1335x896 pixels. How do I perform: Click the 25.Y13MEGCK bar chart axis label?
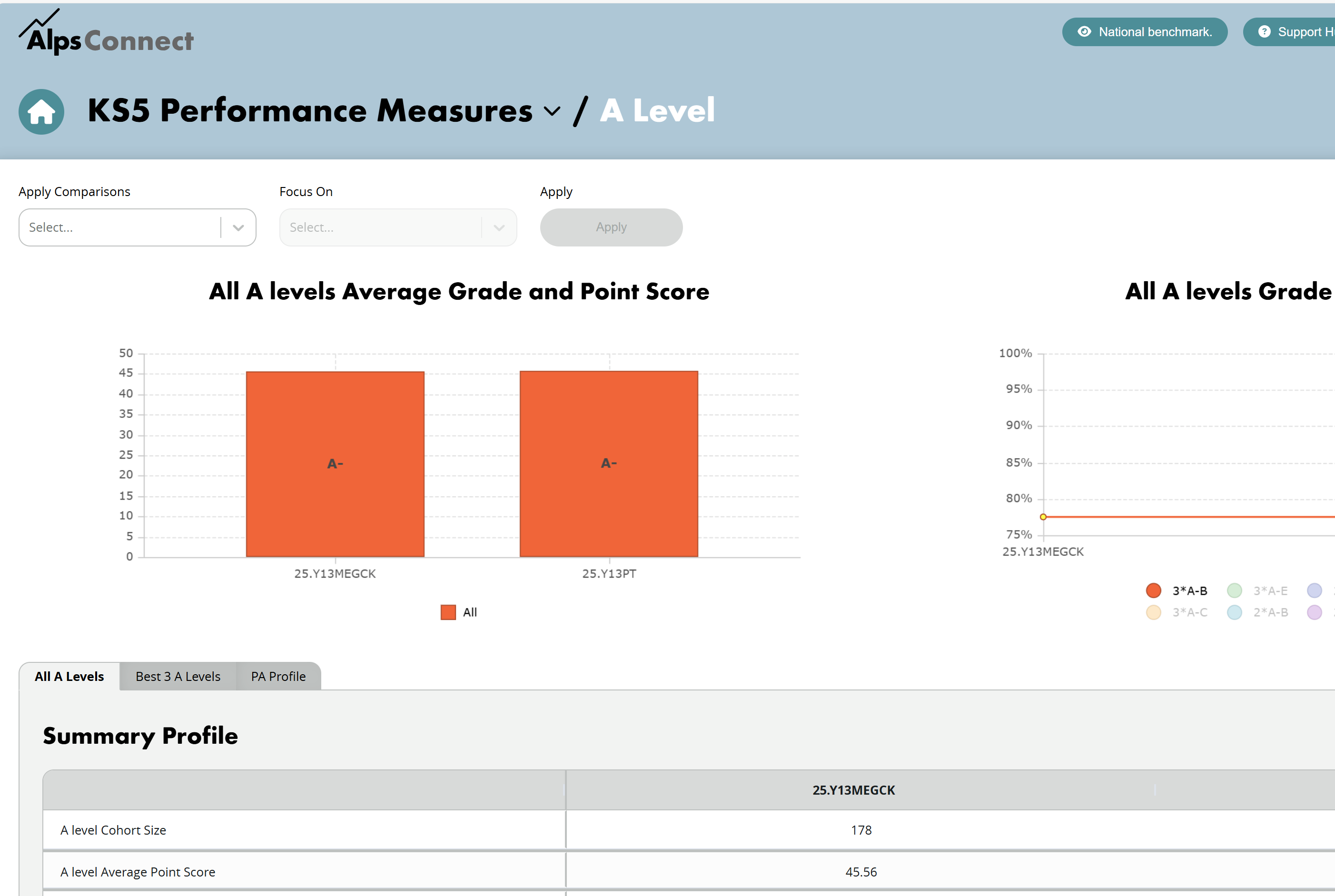point(335,574)
